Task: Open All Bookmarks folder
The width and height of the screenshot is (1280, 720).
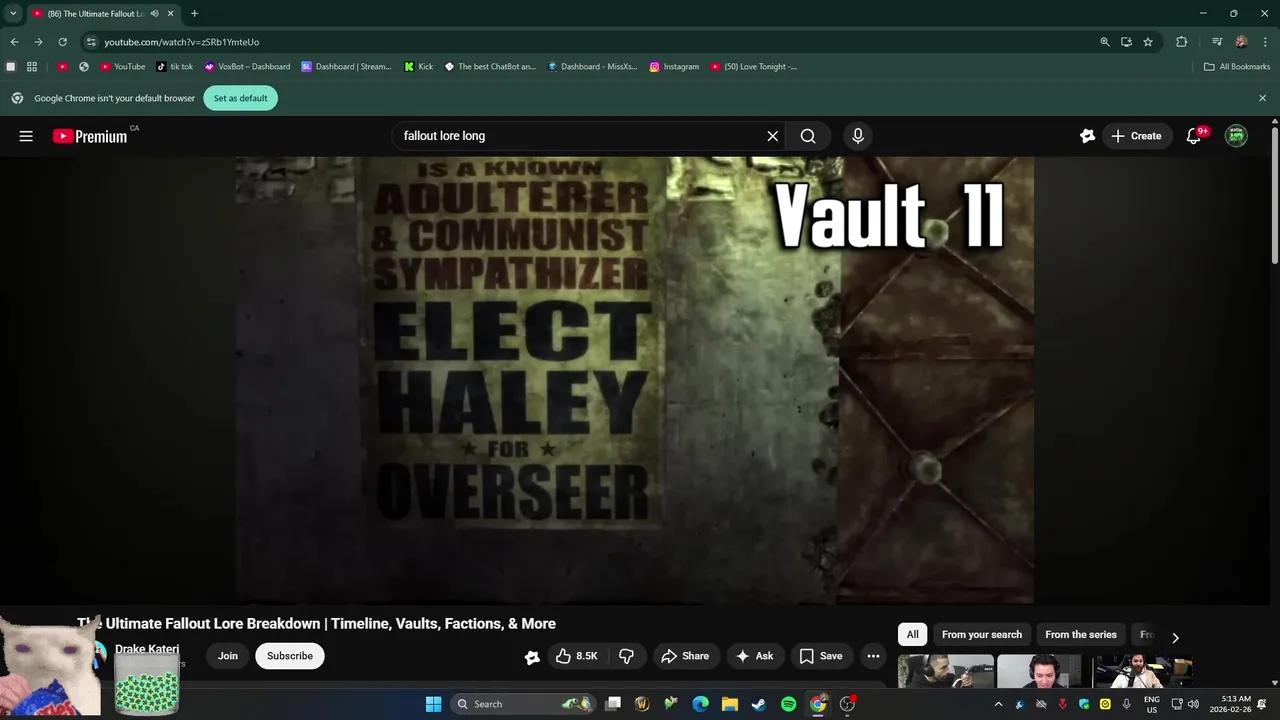Action: point(1237,67)
